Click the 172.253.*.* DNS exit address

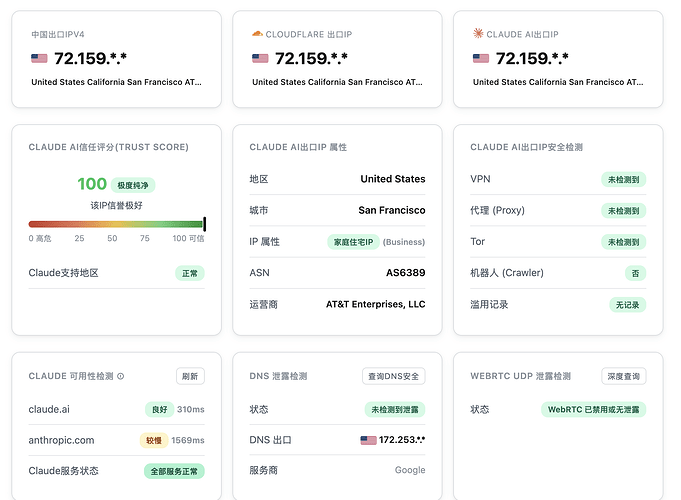(402, 440)
